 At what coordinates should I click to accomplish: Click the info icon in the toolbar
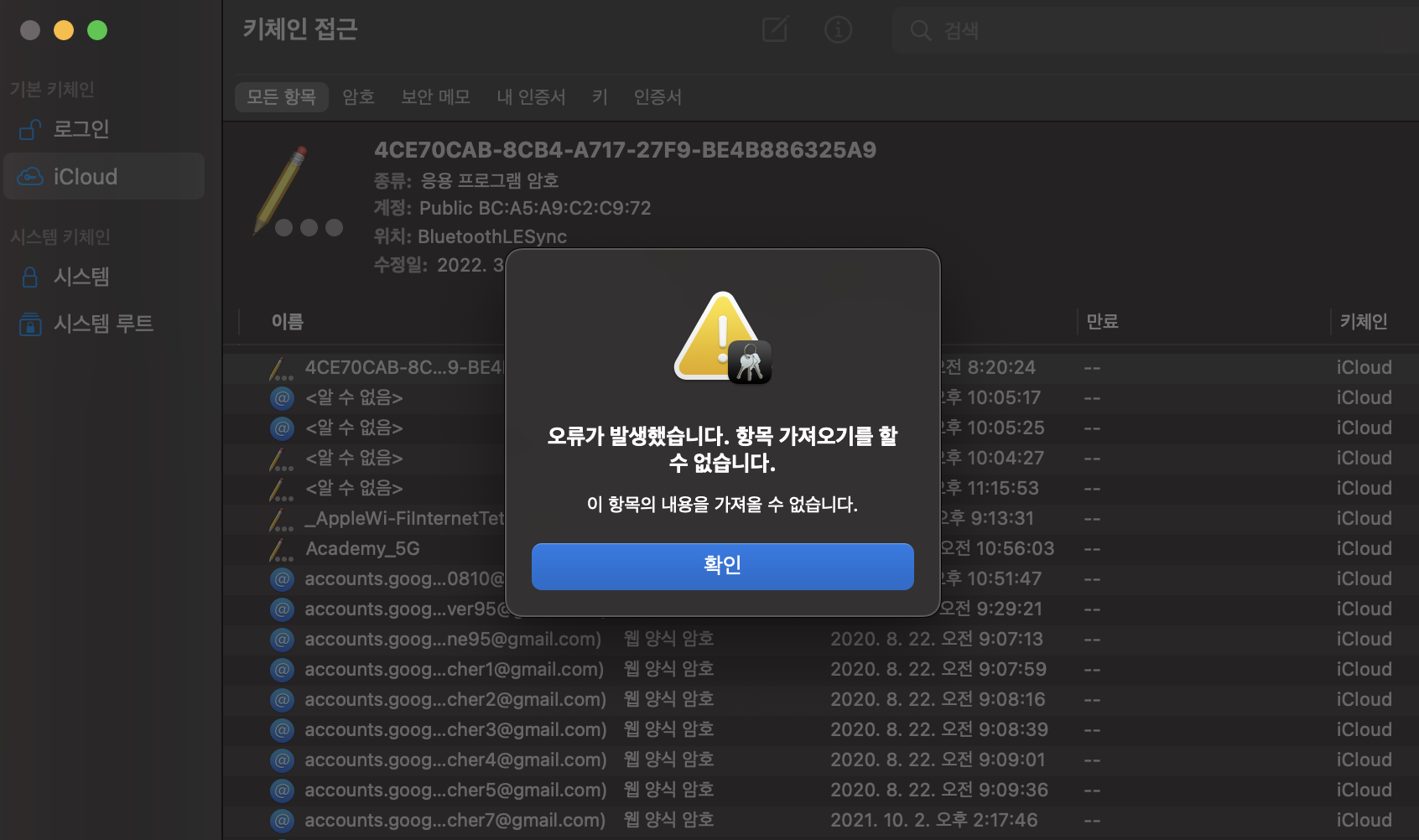tap(838, 30)
